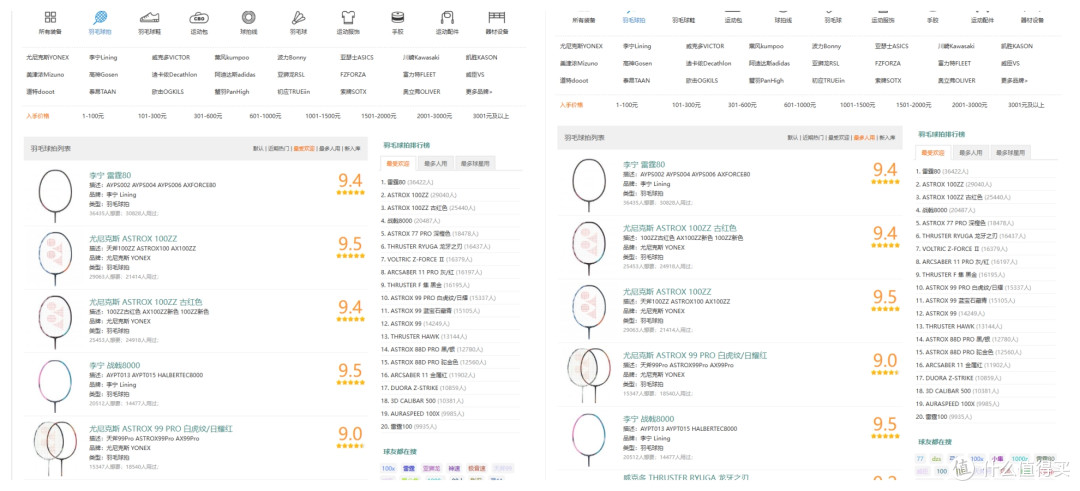Choose the 手胶 grip tape icon in left page
This screenshot has width=1080, height=491.
coord(397,17)
